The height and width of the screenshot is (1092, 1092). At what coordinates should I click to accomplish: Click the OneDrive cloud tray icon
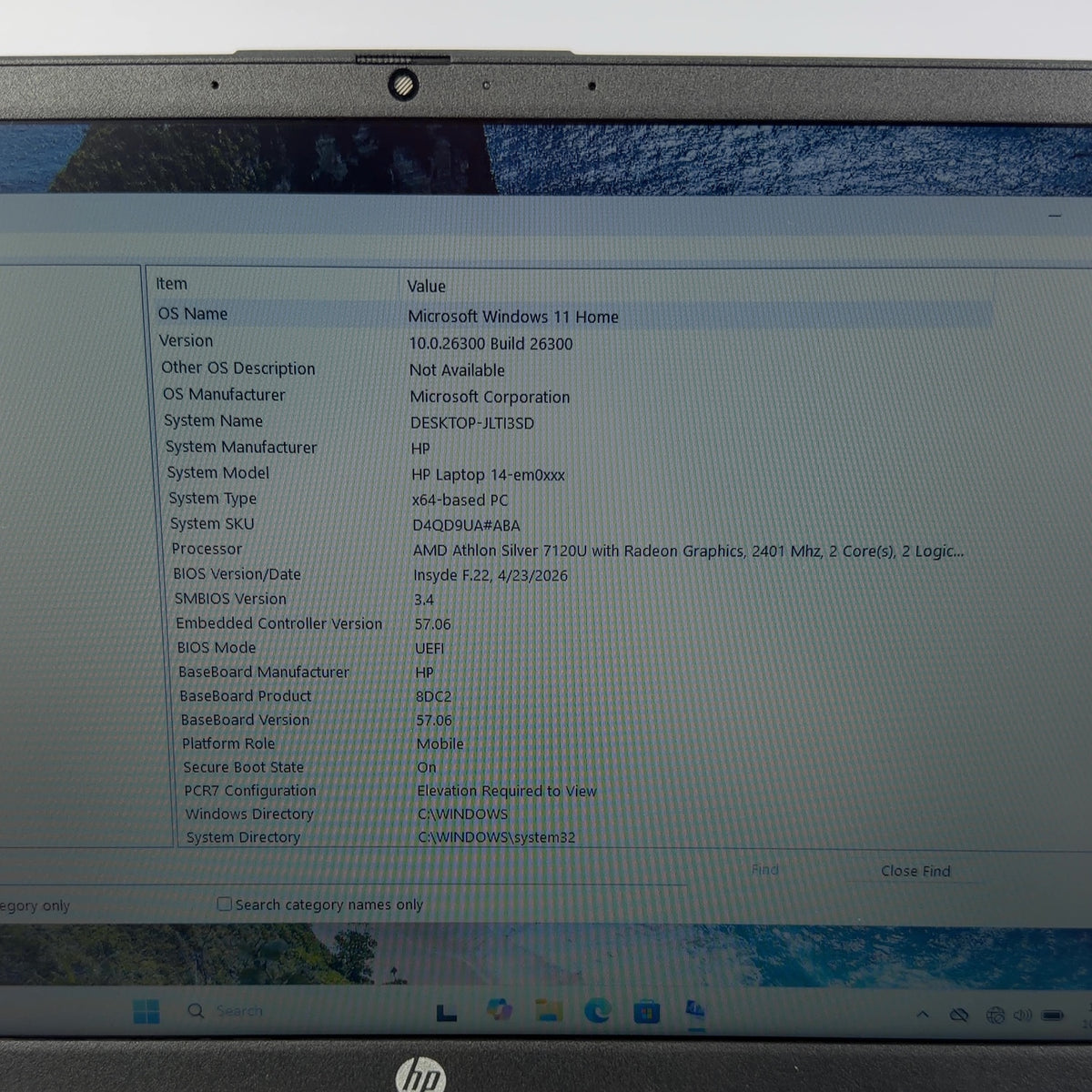958,1015
